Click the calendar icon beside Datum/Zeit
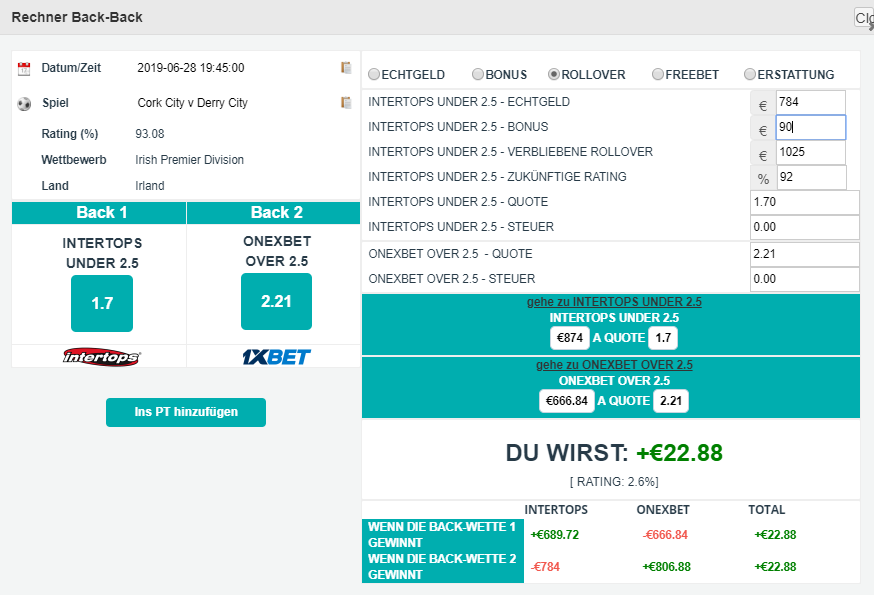Screen dimensions: 874x595 [24, 69]
